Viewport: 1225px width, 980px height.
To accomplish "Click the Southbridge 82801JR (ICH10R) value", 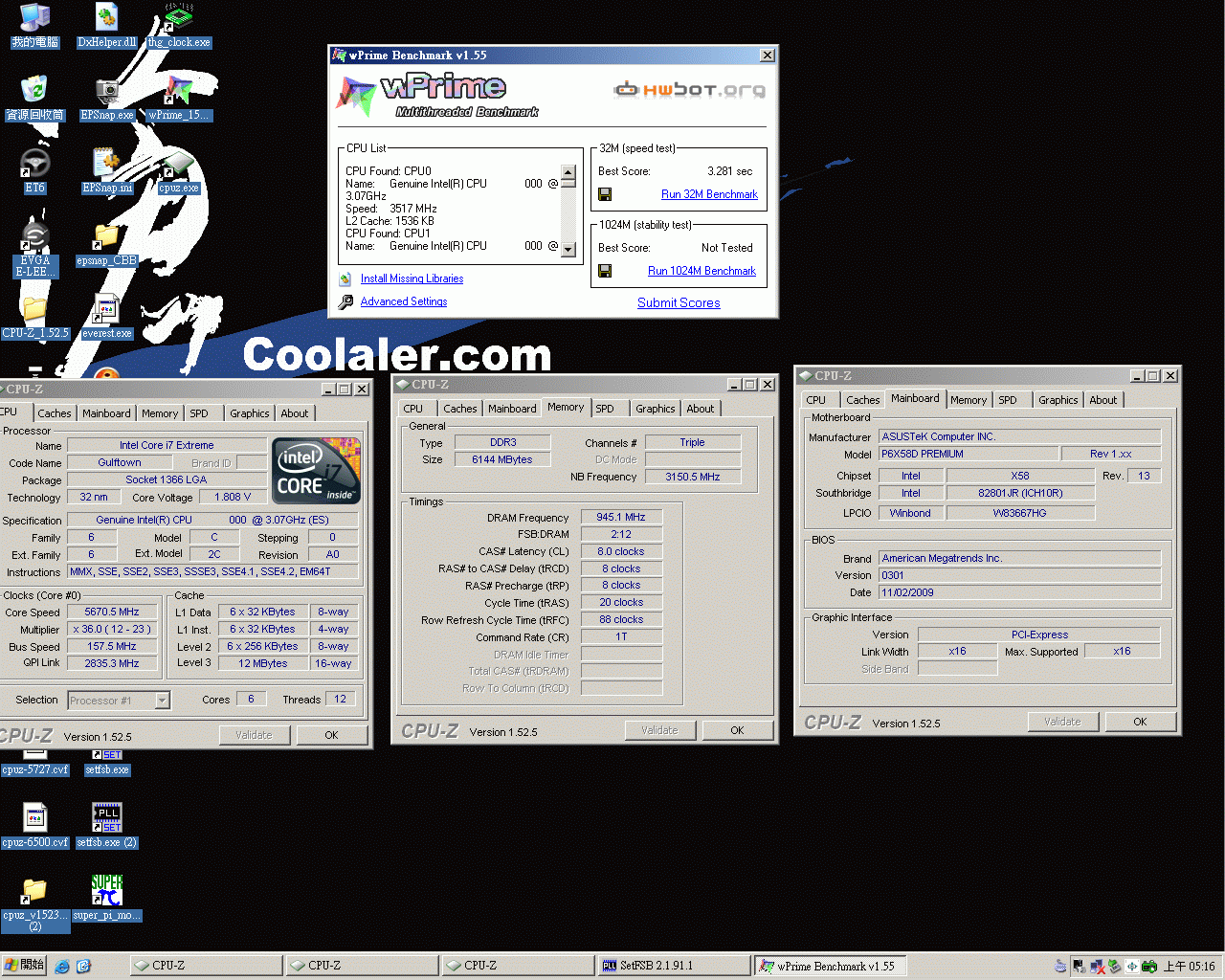I will click(x=1020, y=493).
